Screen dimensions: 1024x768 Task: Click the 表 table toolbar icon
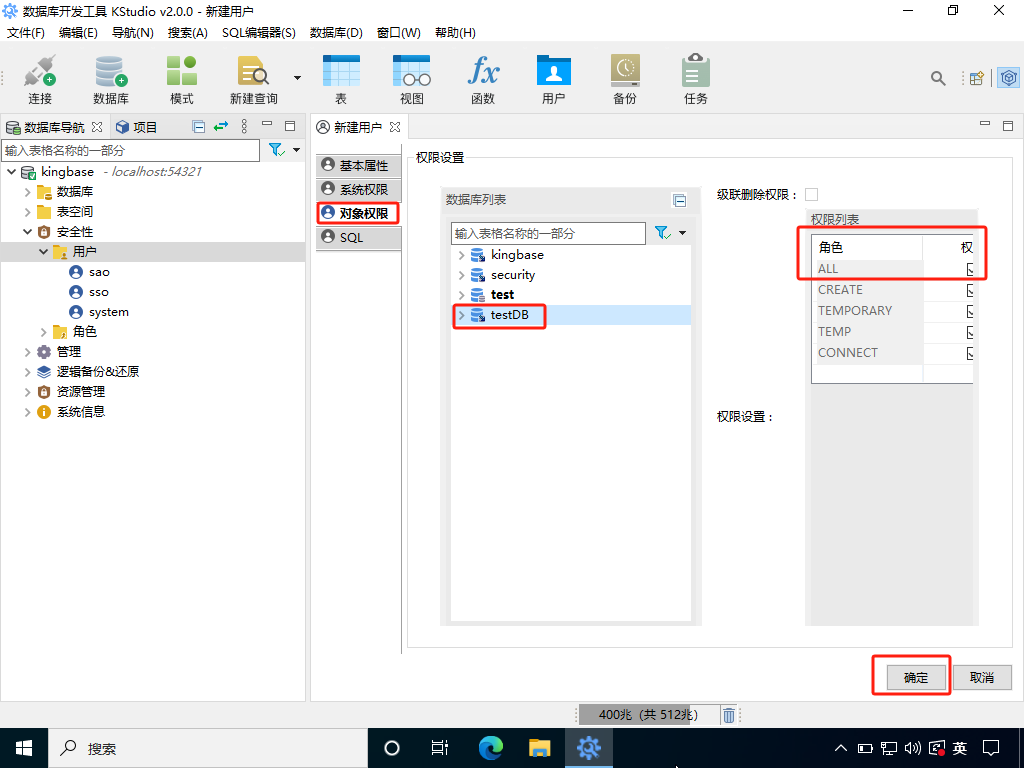(341, 71)
